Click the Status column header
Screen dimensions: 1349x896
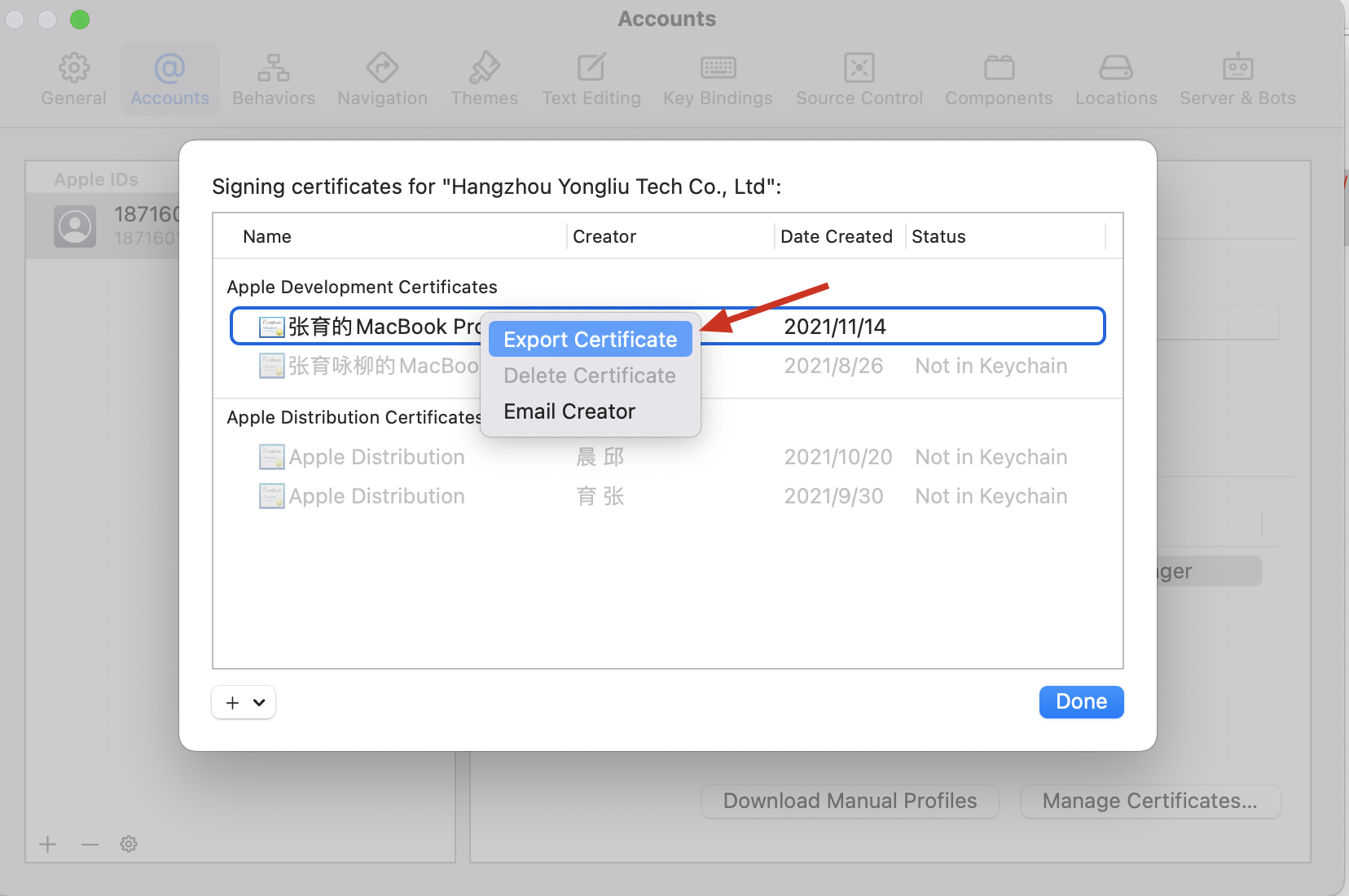click(938, 237)
